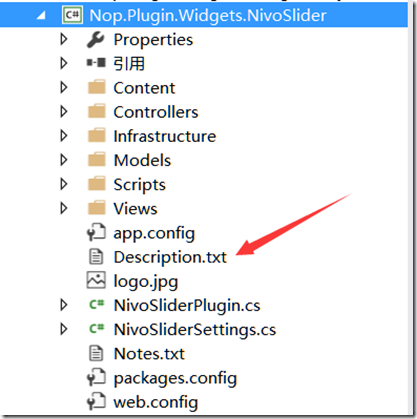The height and width of the screenshot is (419, 417).
Task: Select the packages.config file name
Action: coord(175,379)
